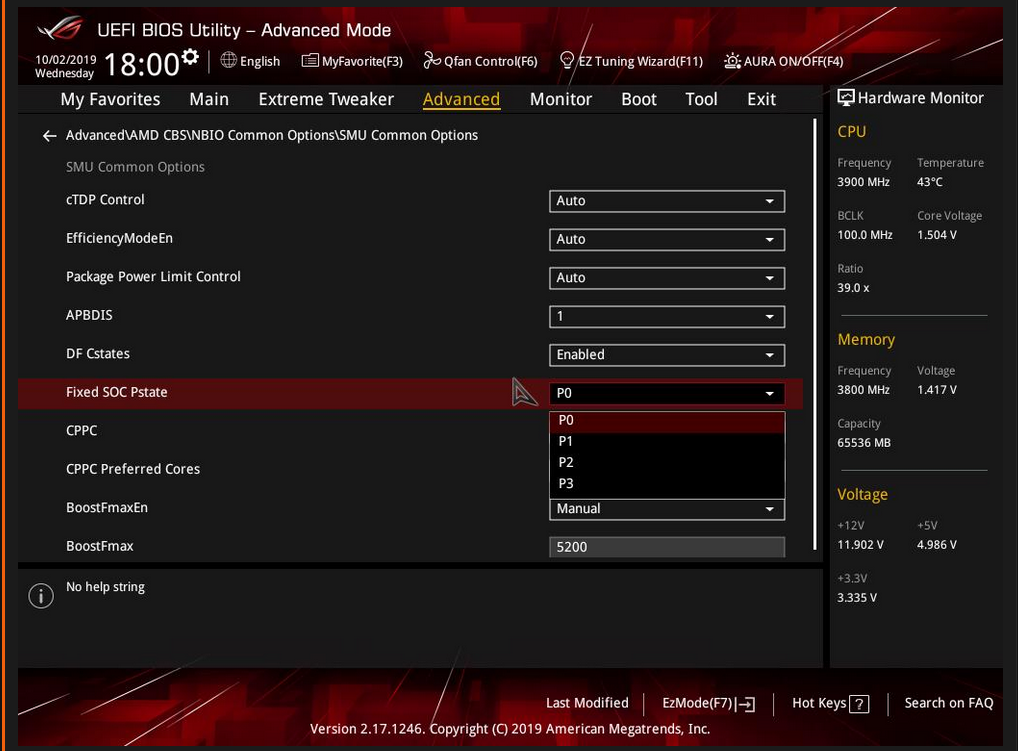
Task: Click the EzMode exit arrow icon
Action: 747,704
